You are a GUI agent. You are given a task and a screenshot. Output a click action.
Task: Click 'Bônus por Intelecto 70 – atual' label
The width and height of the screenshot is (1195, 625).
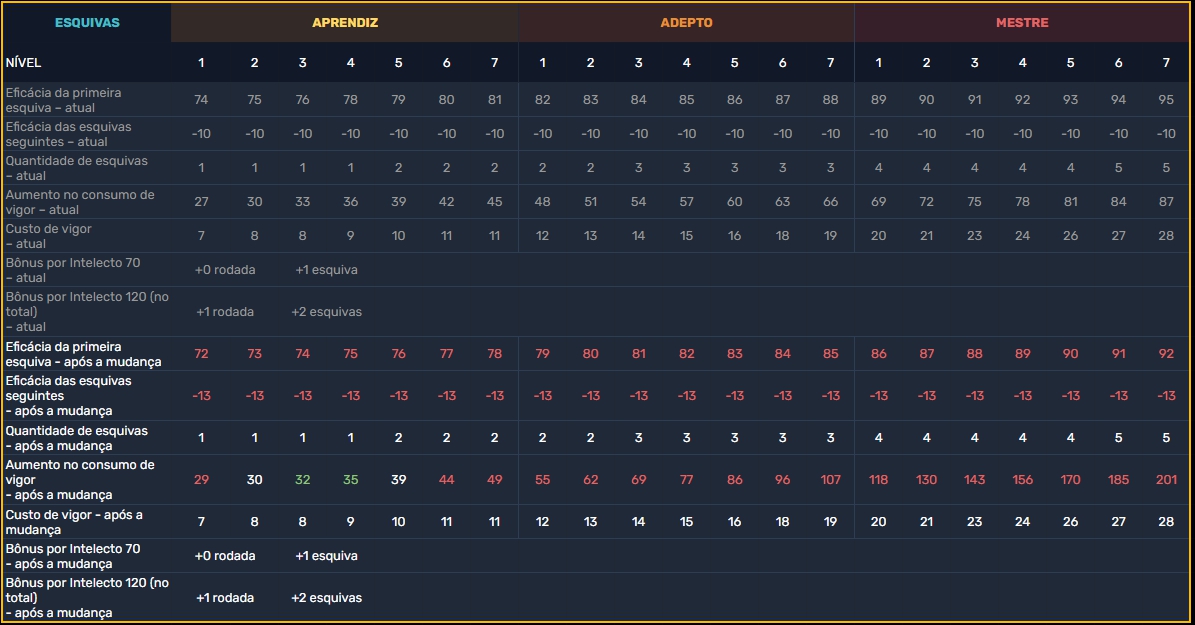pos(73,270)
